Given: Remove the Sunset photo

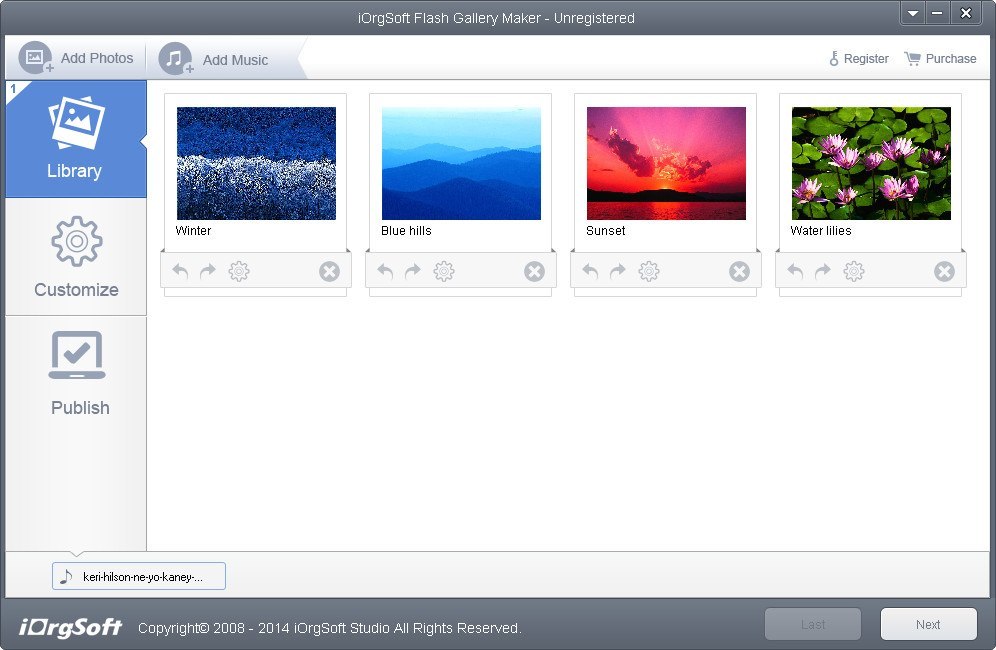Looking at the screenshot, I should [x=739, y=270].
